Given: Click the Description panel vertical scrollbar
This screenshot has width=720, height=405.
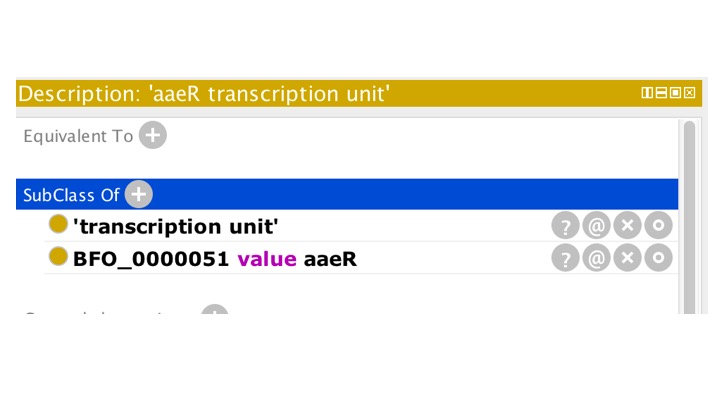Looking at the screenshot, I should [689, 200].
